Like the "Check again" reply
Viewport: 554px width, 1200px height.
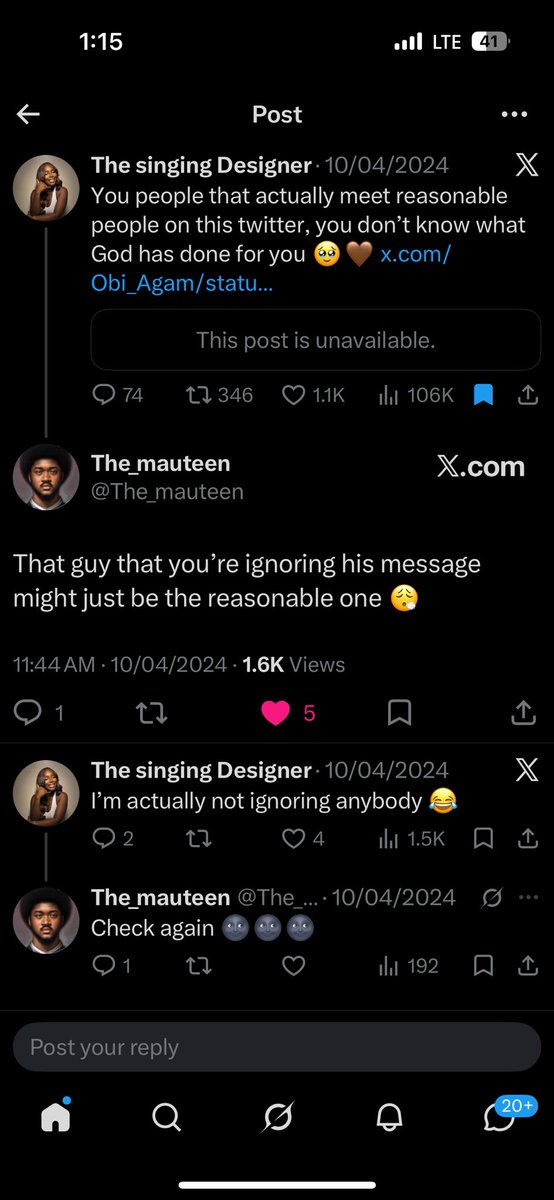(293, 965)
